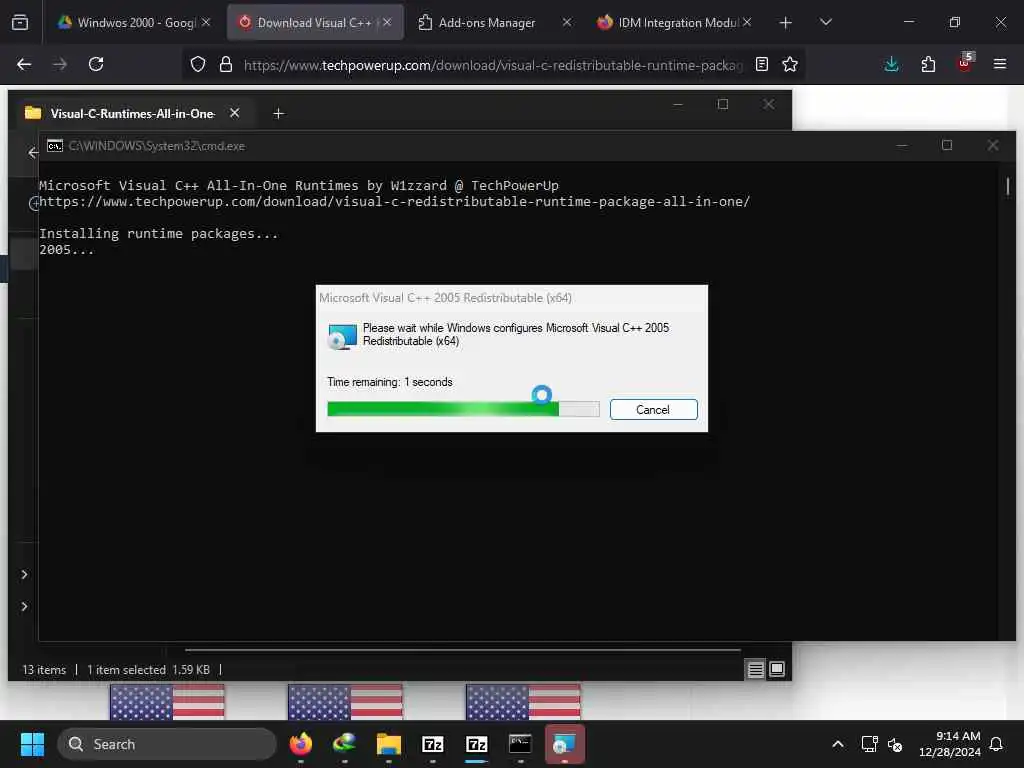Click the middle US flag thumbnail
Viewport: 1024px width, 768px height.
(345, 702)
